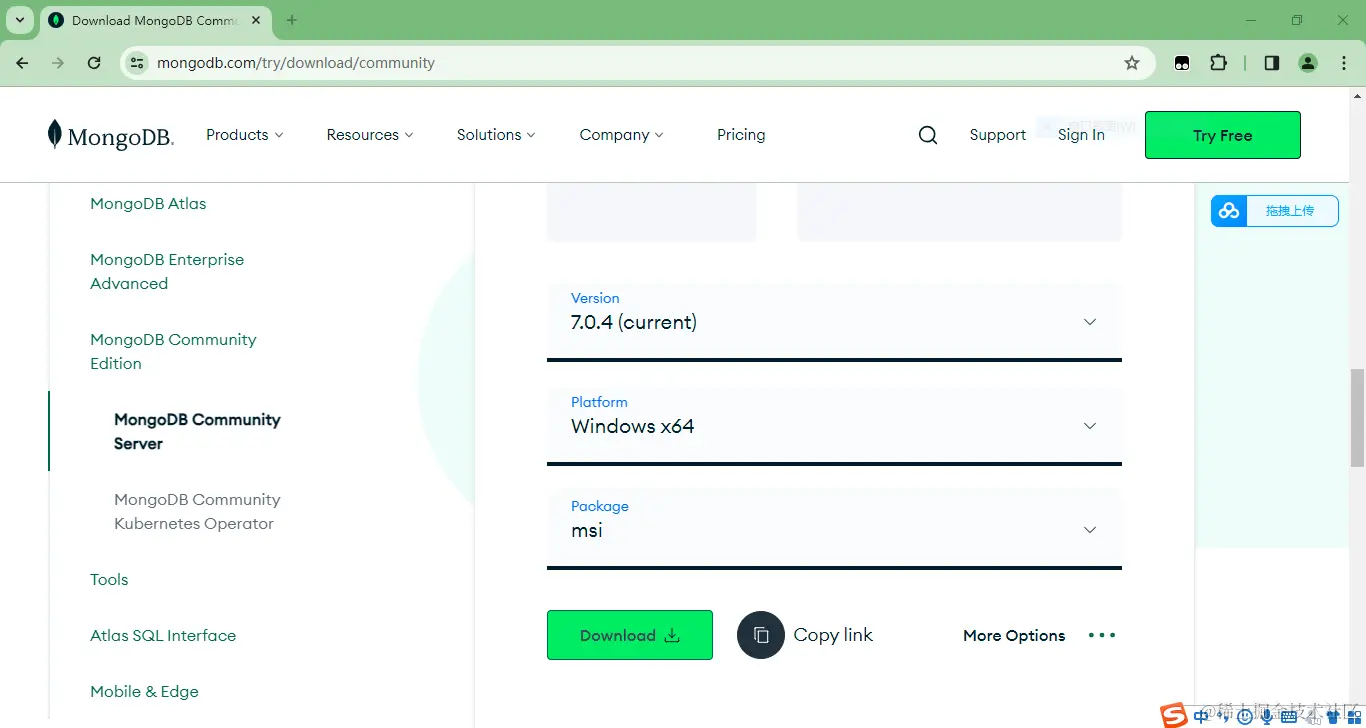Expand the Solutions menu
Viewport: 1366px width, 728px height.
495,135
